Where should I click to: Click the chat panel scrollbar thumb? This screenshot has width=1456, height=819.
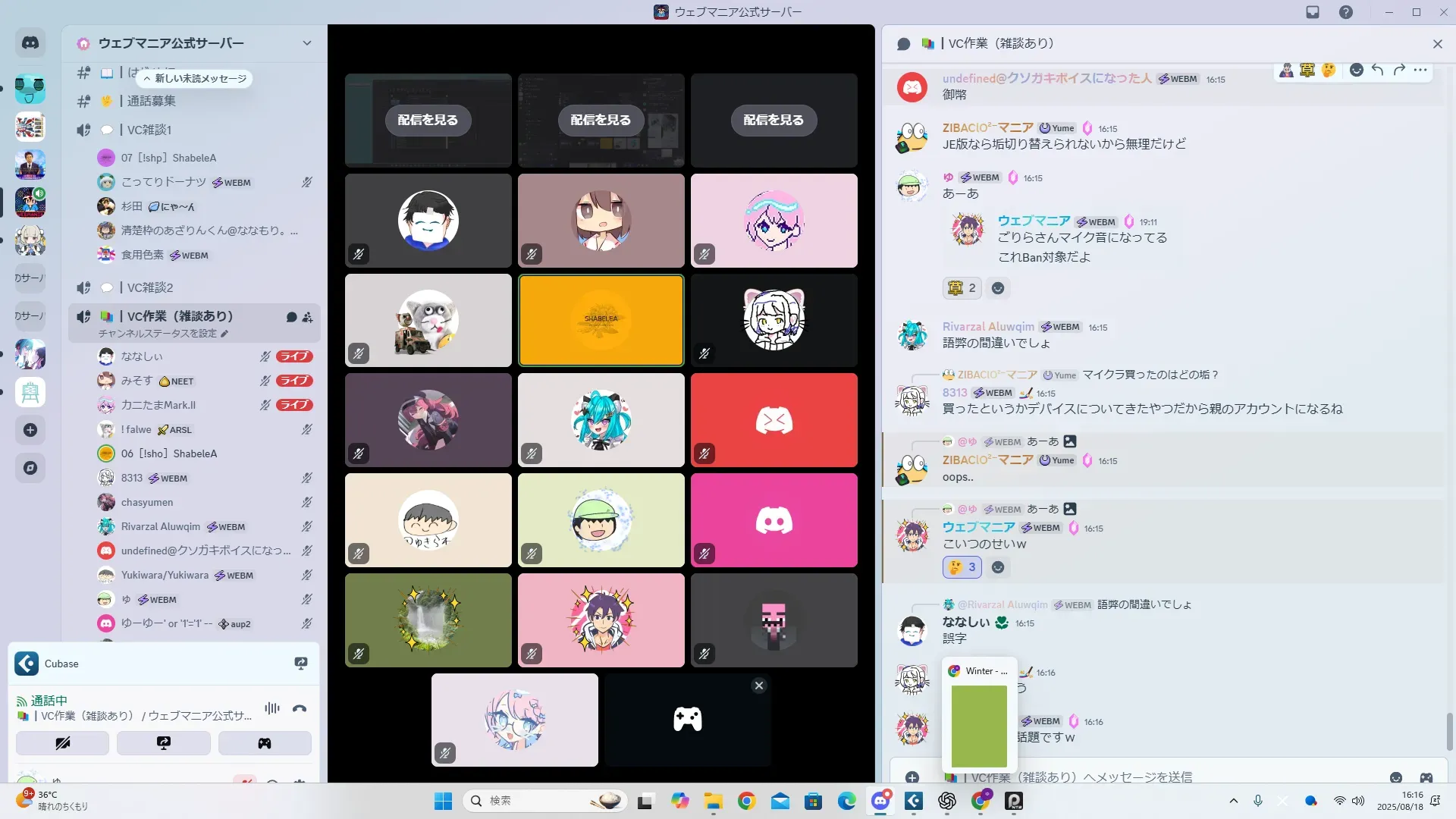click(1449, 731)
